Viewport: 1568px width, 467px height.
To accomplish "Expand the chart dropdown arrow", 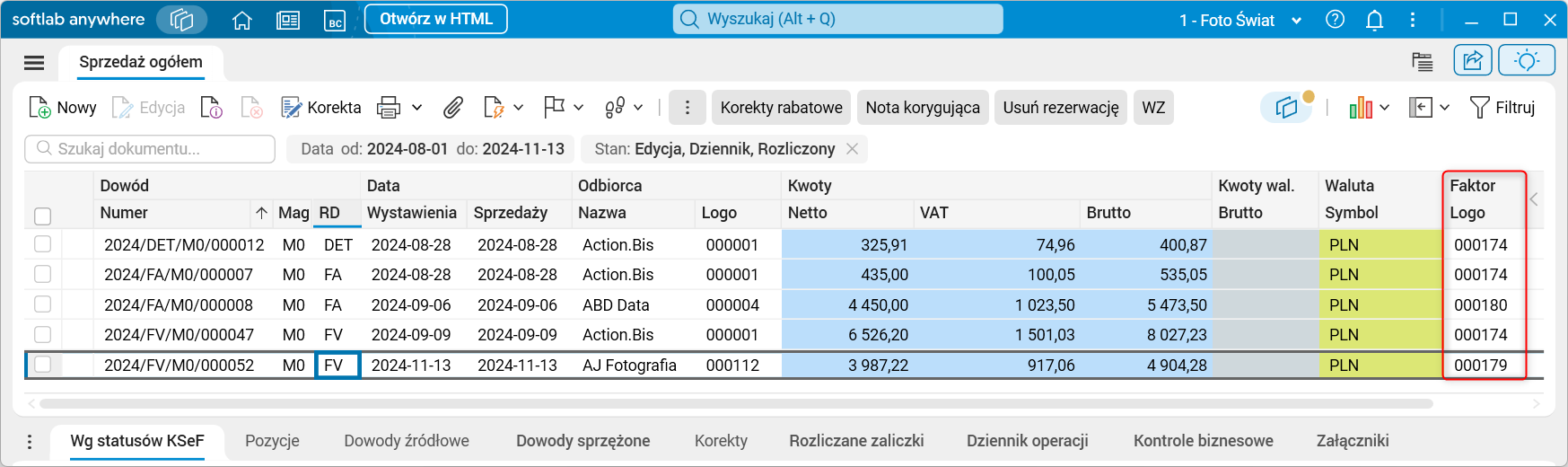I will 1385,108.
